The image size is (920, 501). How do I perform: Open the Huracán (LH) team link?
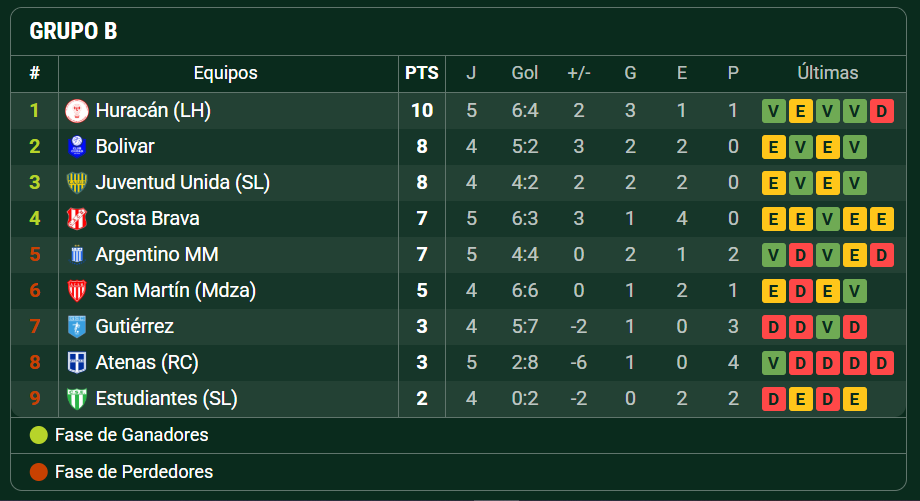pyautogui.click(x=153, y=110)
